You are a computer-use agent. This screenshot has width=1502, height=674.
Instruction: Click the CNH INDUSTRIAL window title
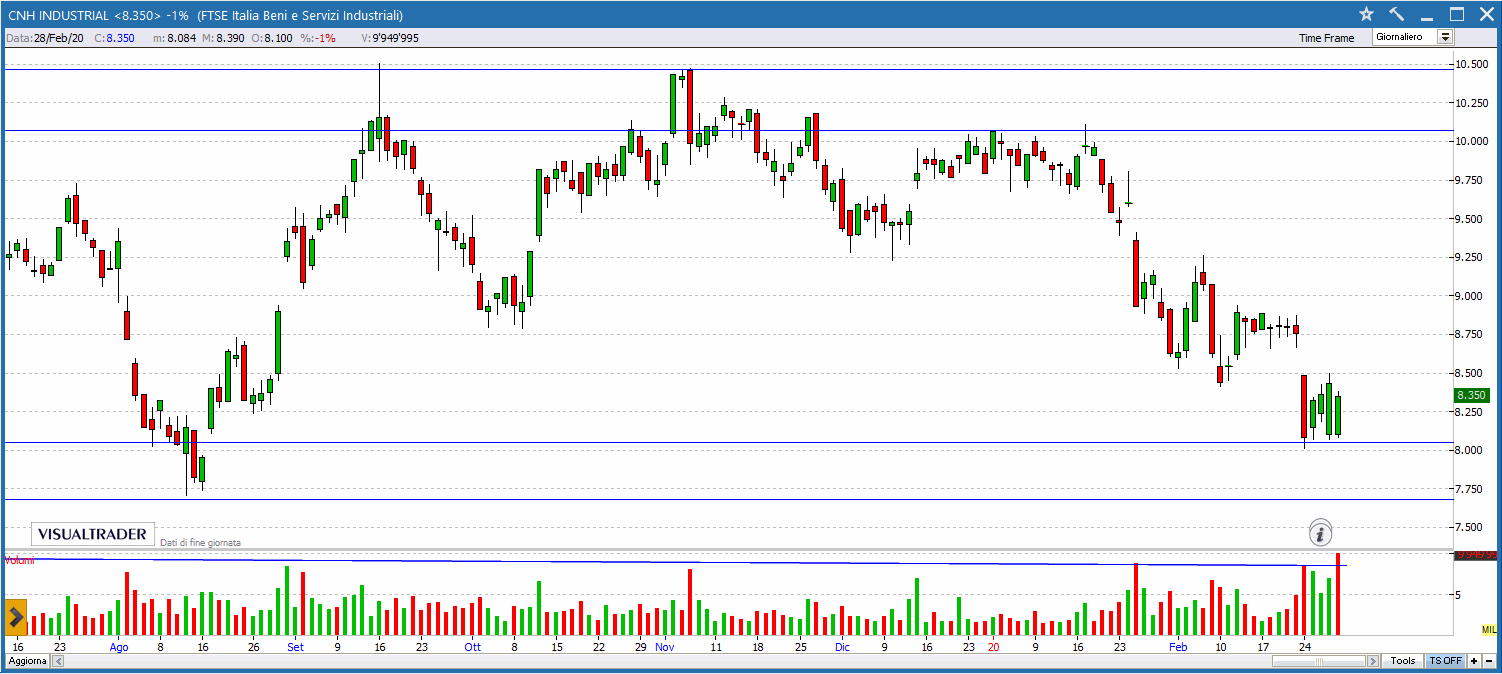point(206,15)
